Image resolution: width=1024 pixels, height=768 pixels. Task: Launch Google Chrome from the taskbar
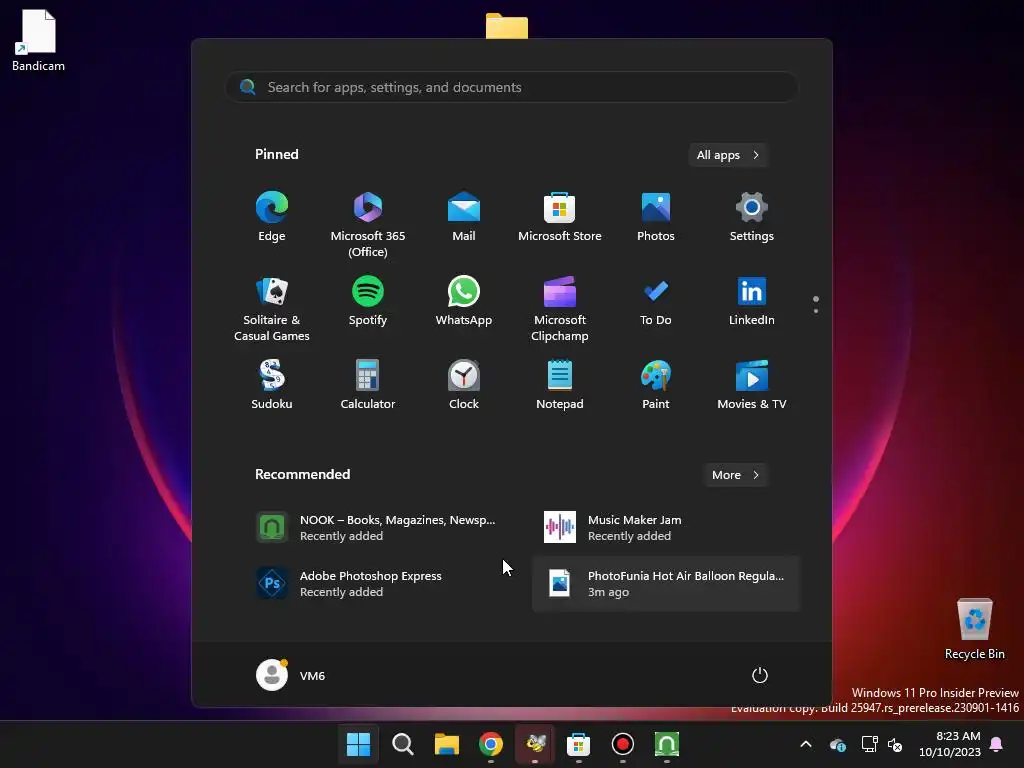point(491,744)
